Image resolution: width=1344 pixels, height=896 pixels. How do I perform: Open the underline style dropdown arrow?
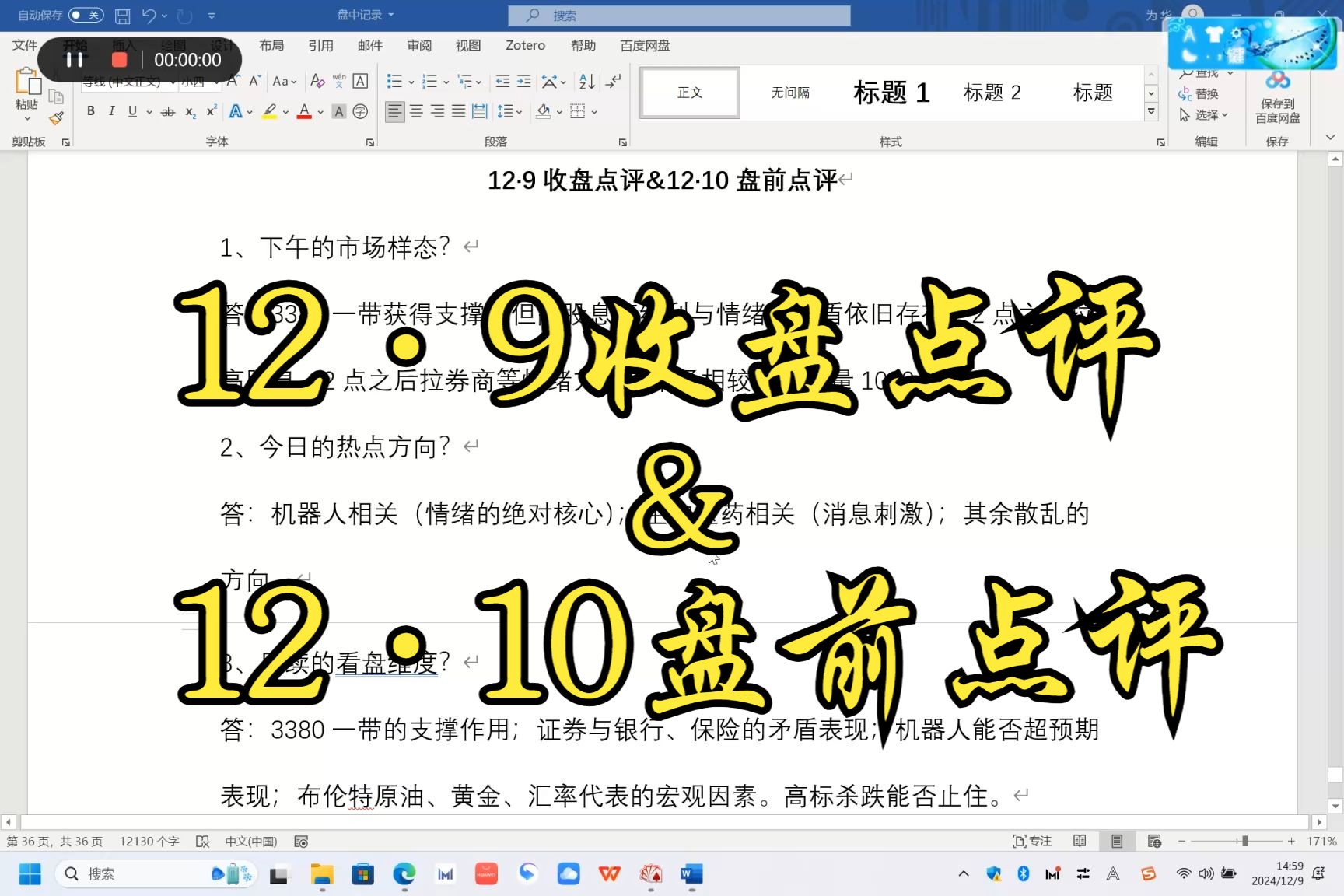[x=149, y=112]
